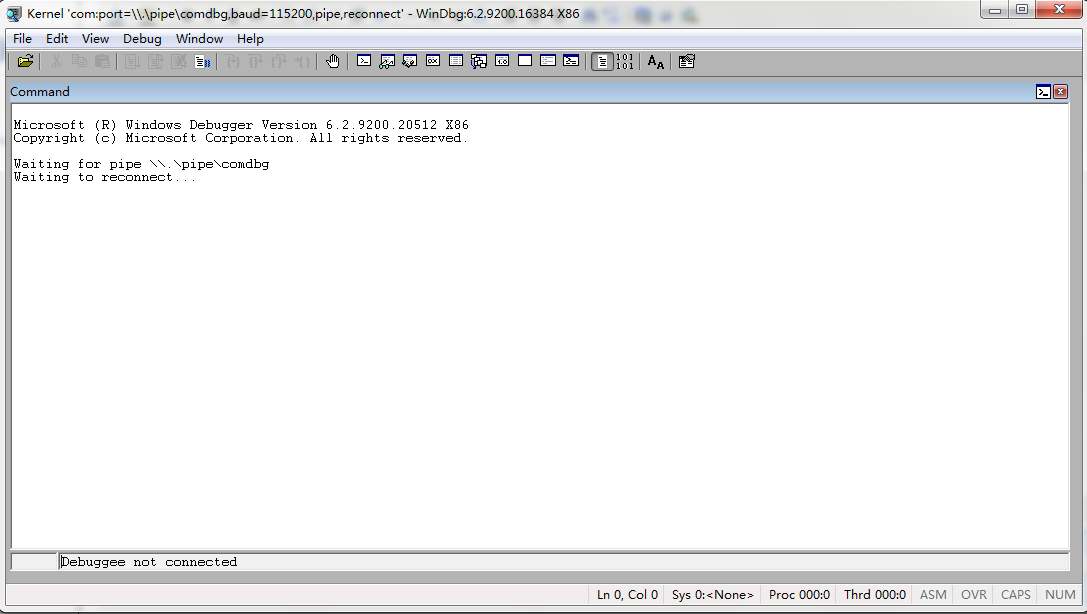The height and width of the screenshot is (614, 1087).
Task: Click the Restart toolbar icon
Action: point(155,62)
